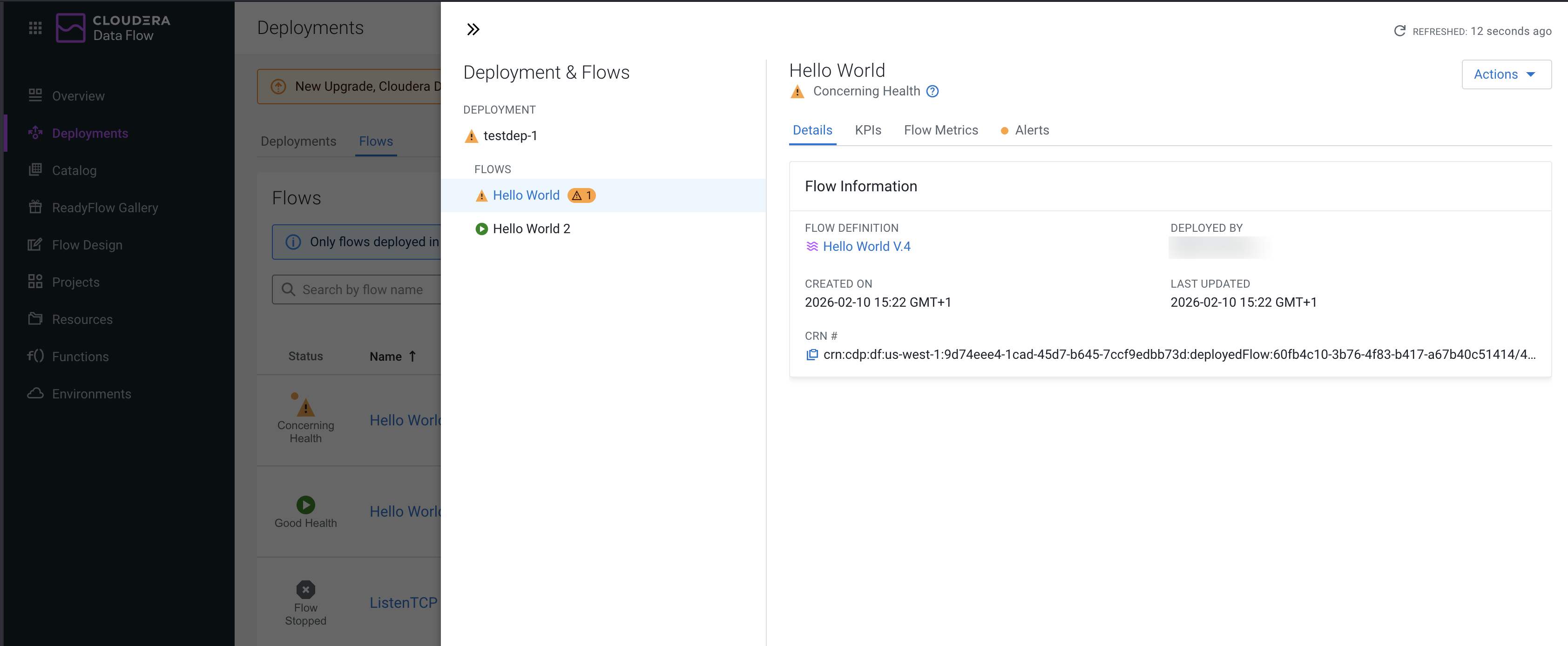Click the Hello World 2 good health icon
Viewport: 1568px width, 646px height.
[x=481, y=229]
